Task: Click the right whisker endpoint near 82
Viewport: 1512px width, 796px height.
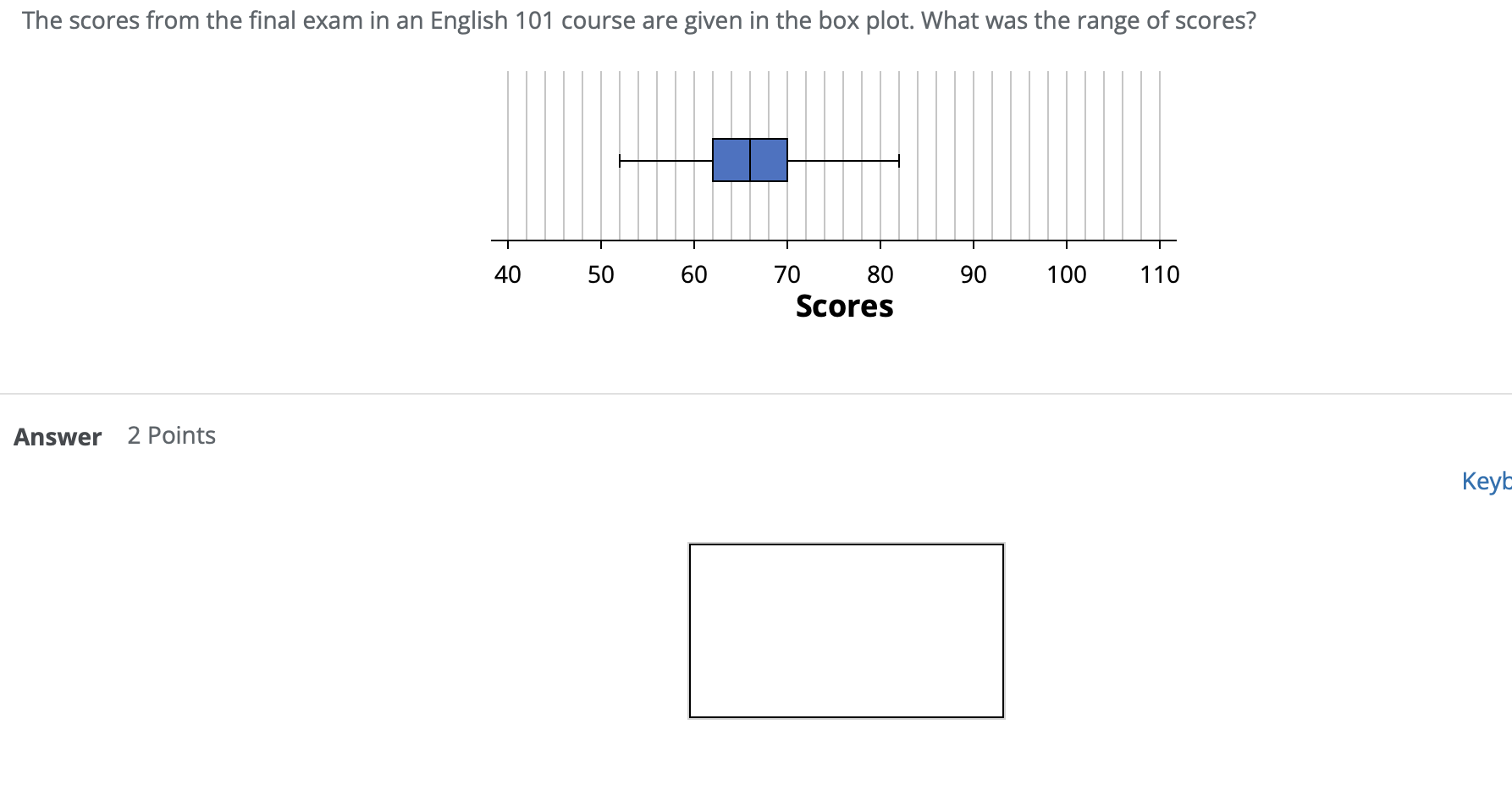Action: coord(897,159)
